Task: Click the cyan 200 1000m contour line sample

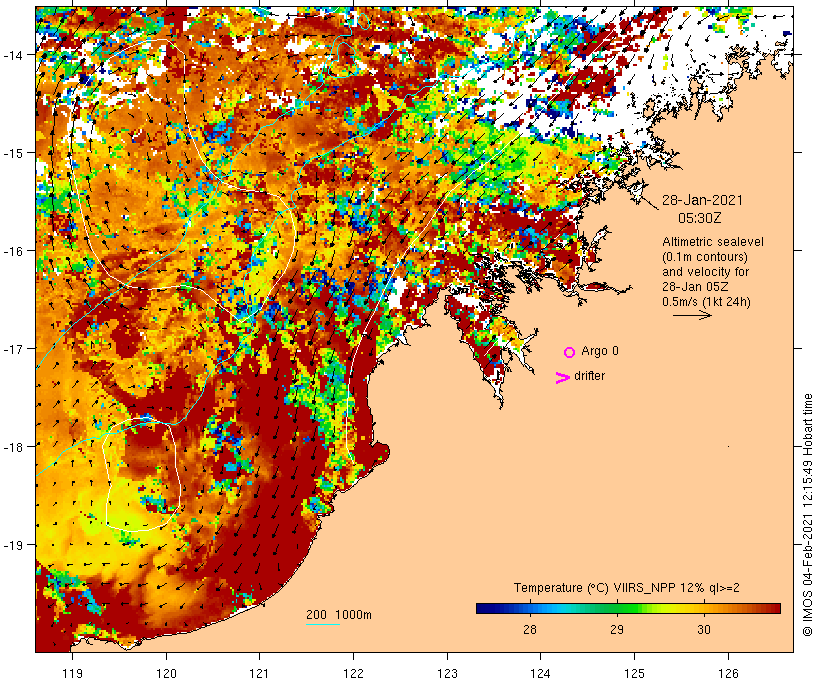Action: pos(322,625)
